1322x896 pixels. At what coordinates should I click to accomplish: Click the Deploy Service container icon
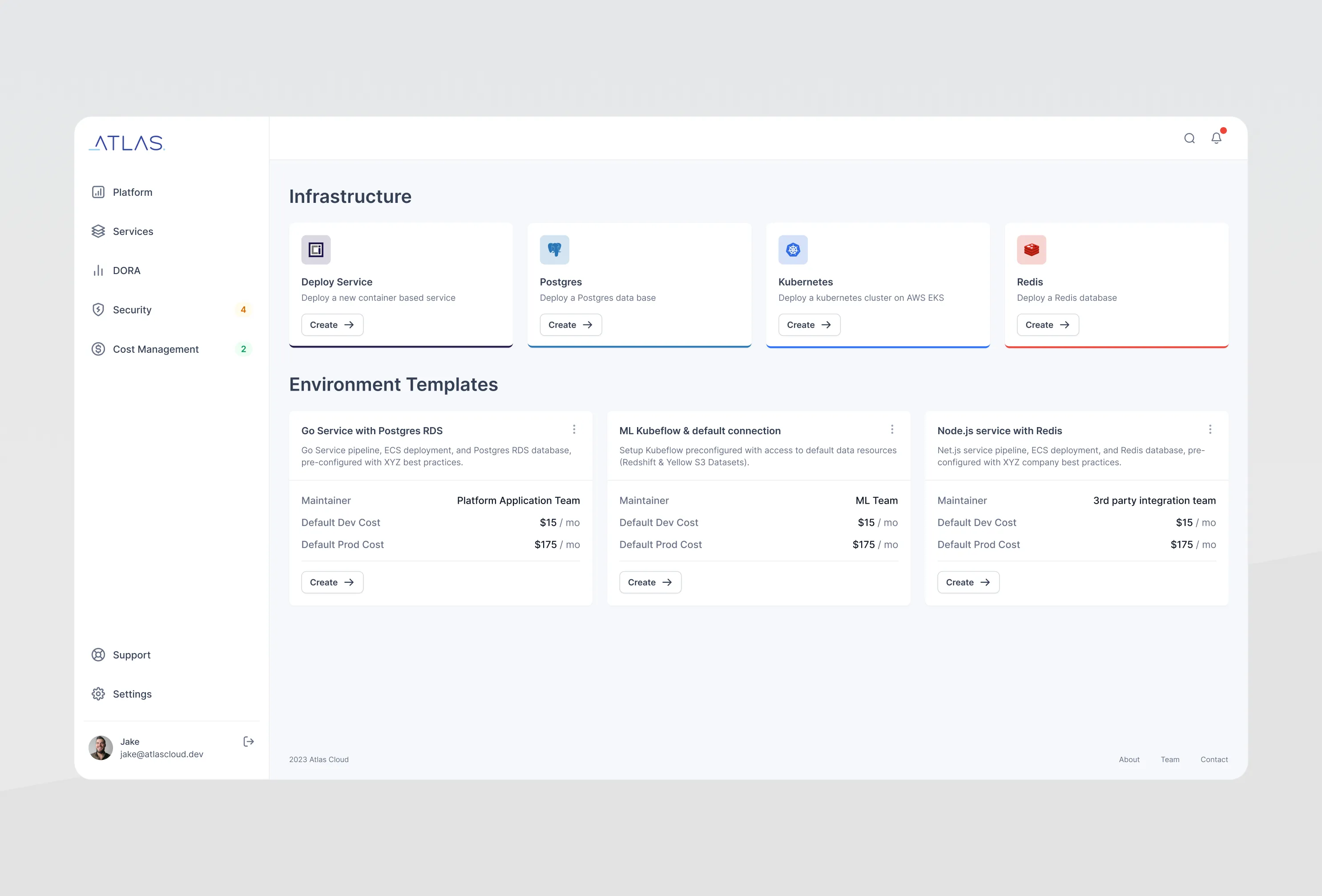click(x=316, y=250)
